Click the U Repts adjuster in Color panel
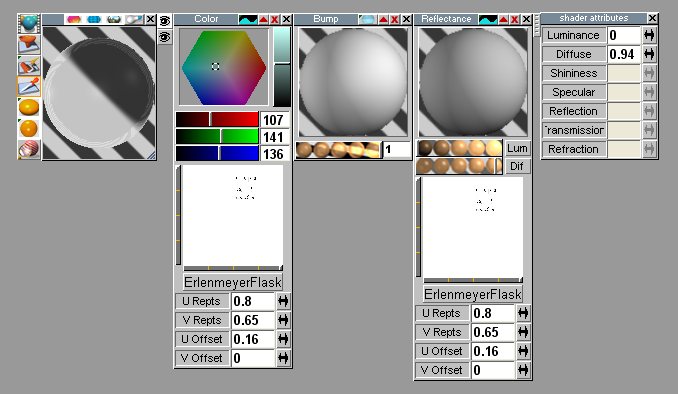 (x=283, y=301)
